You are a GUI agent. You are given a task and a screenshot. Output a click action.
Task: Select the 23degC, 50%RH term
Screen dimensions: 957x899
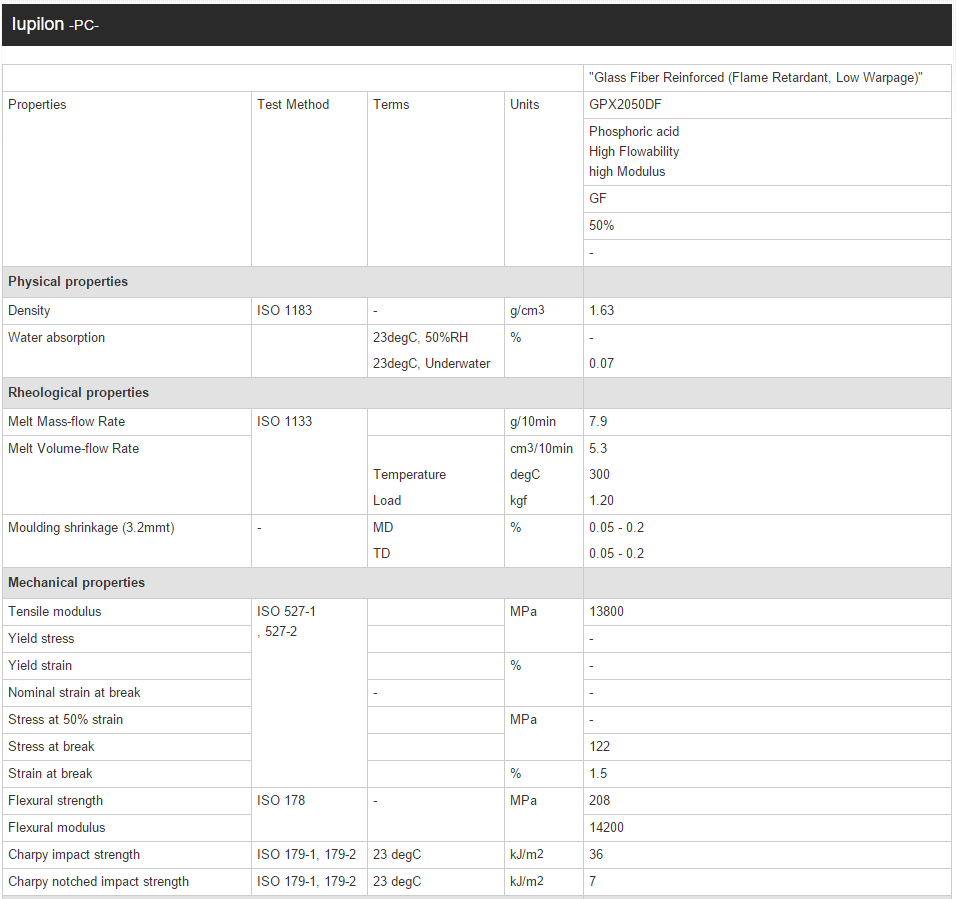[421, 338]
